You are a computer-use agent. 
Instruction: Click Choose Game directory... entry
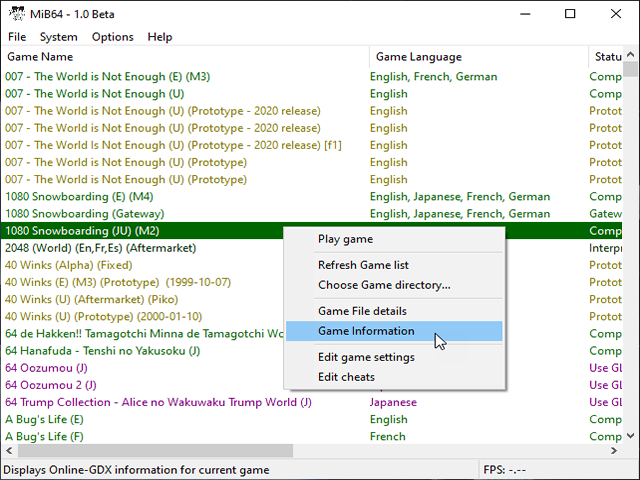coord(384,284)
